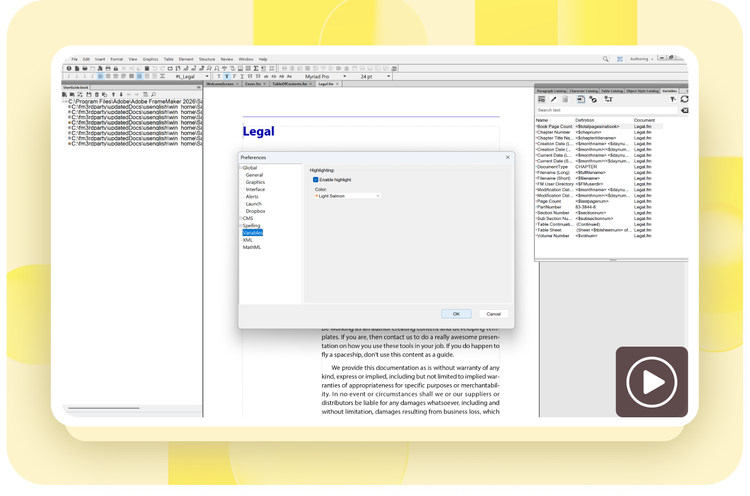Open the Graphics menu
This screenshot has width=750, height=496.
coord(150,59)
